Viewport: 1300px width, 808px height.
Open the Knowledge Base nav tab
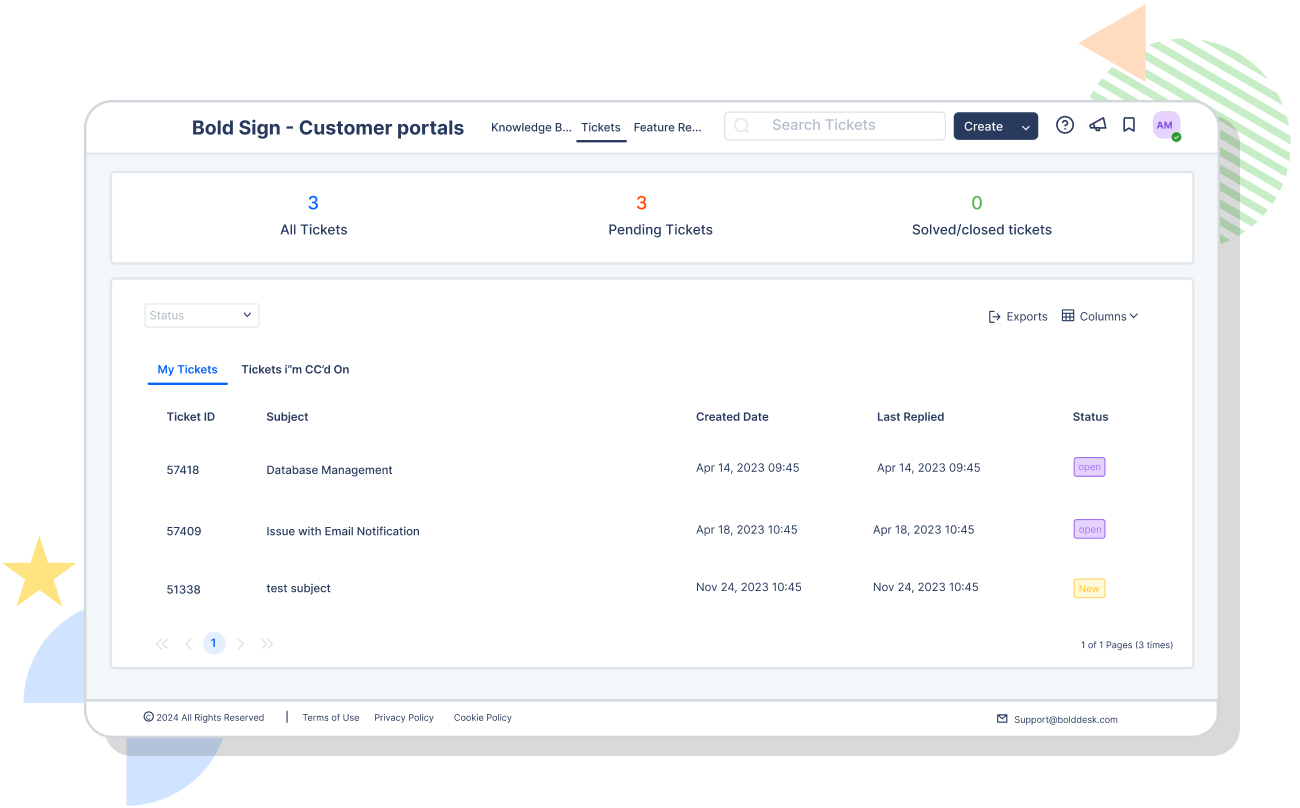pos(531,127)
